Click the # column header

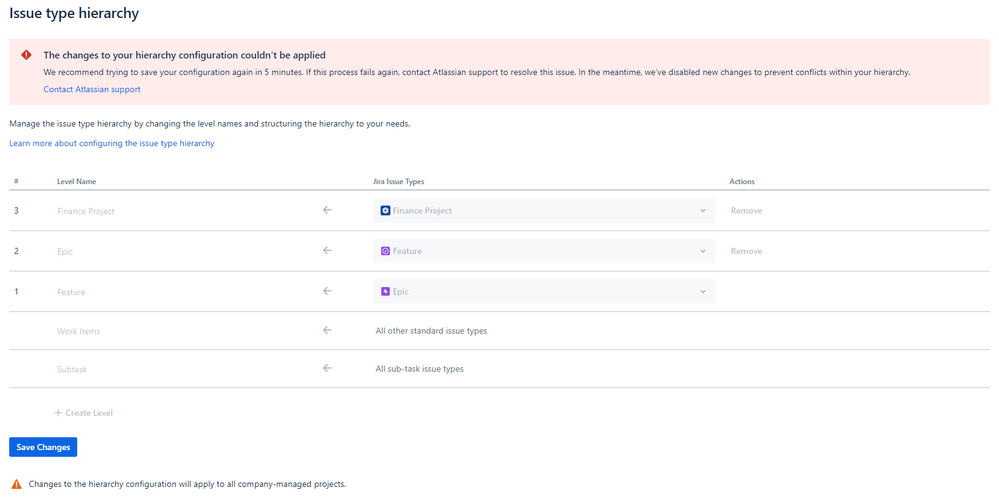16,182
